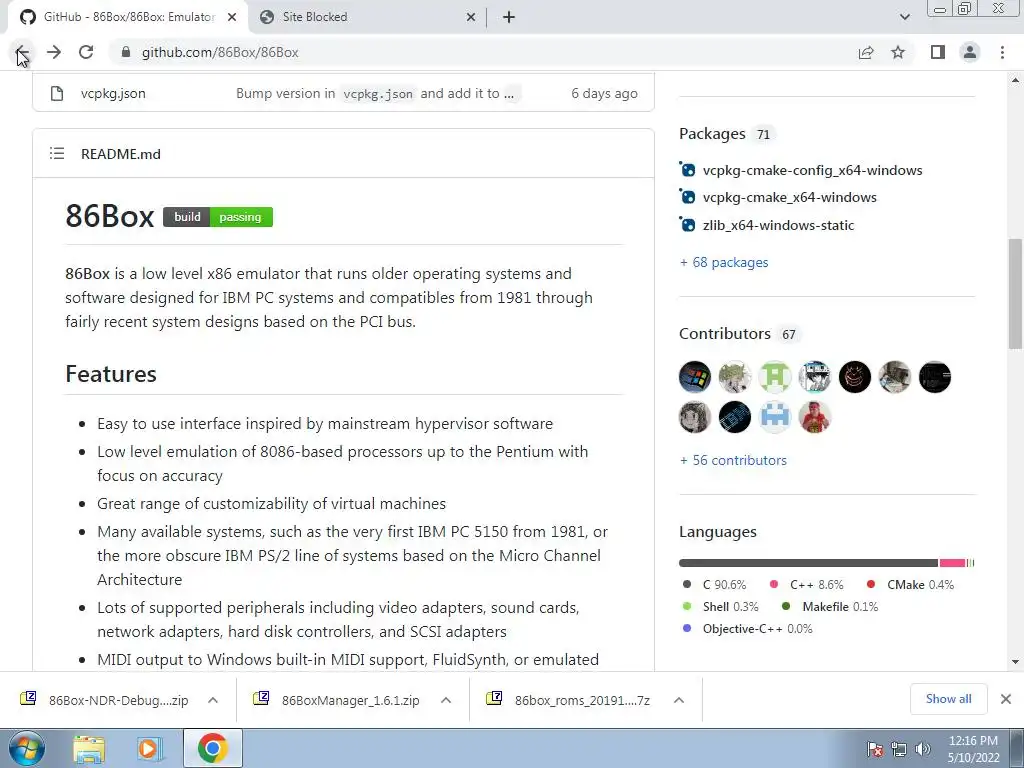The width and height of the screenshot is (1024, 768).
Task: Open Windows Explorer from taskbar
Action: point(89,749)
